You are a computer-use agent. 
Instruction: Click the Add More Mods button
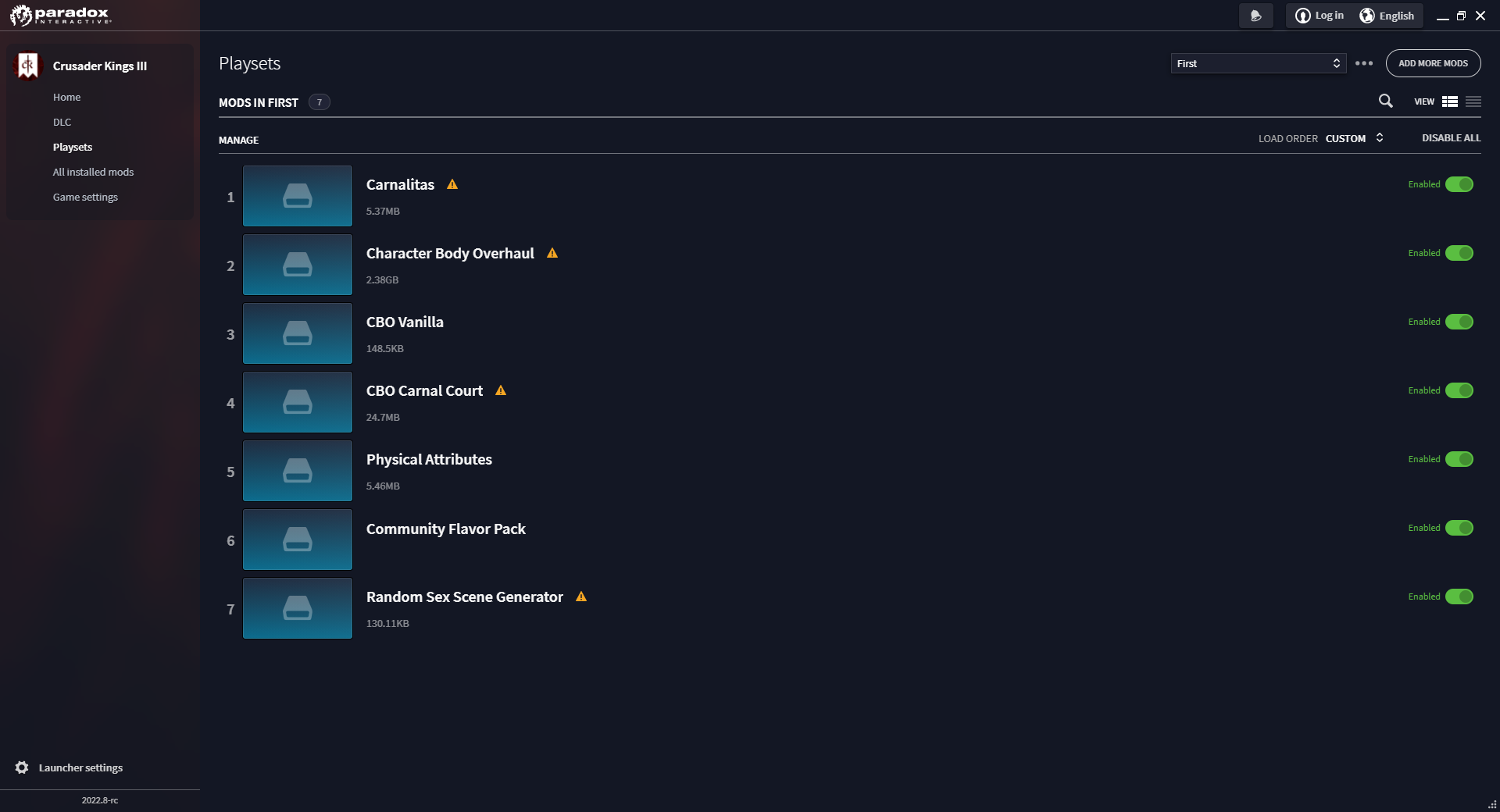[1433, 63]
